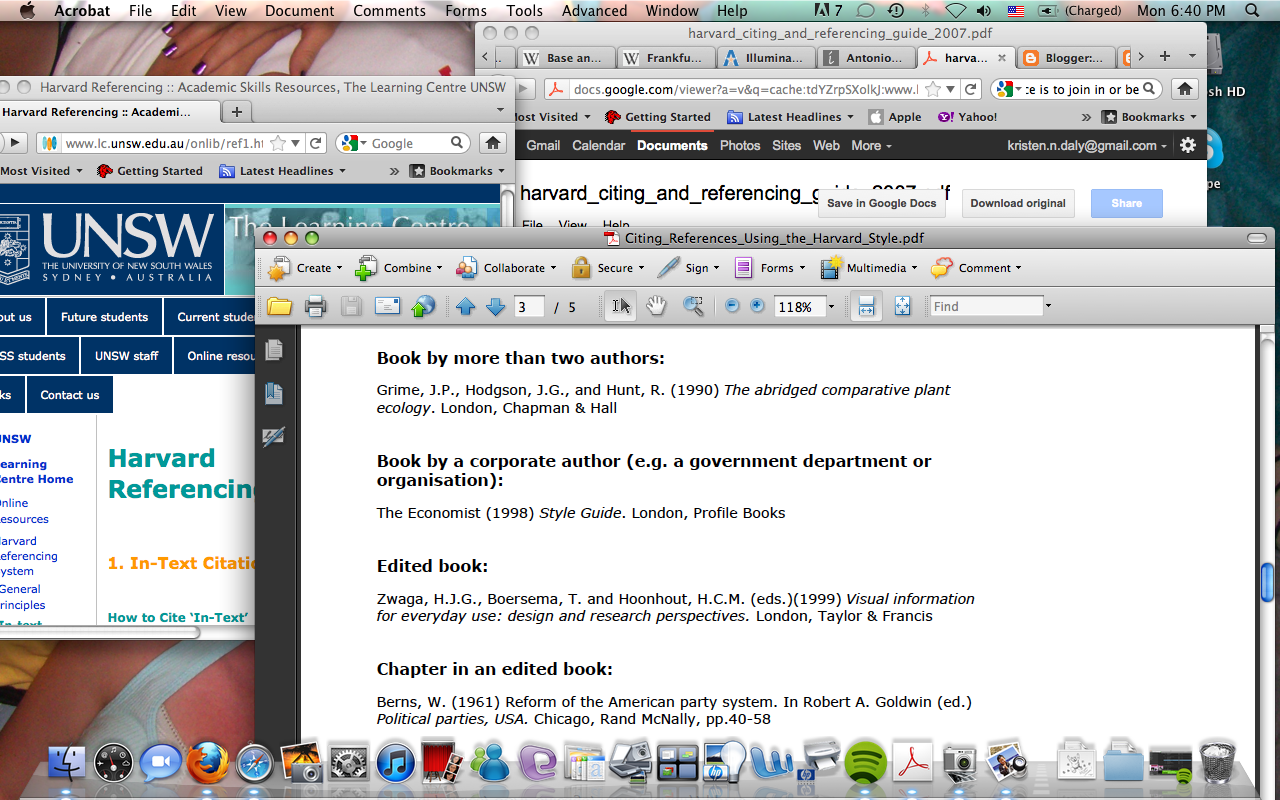Open the Document menu in menu bar
This screenshot has height=800, width=1280.
300,11
